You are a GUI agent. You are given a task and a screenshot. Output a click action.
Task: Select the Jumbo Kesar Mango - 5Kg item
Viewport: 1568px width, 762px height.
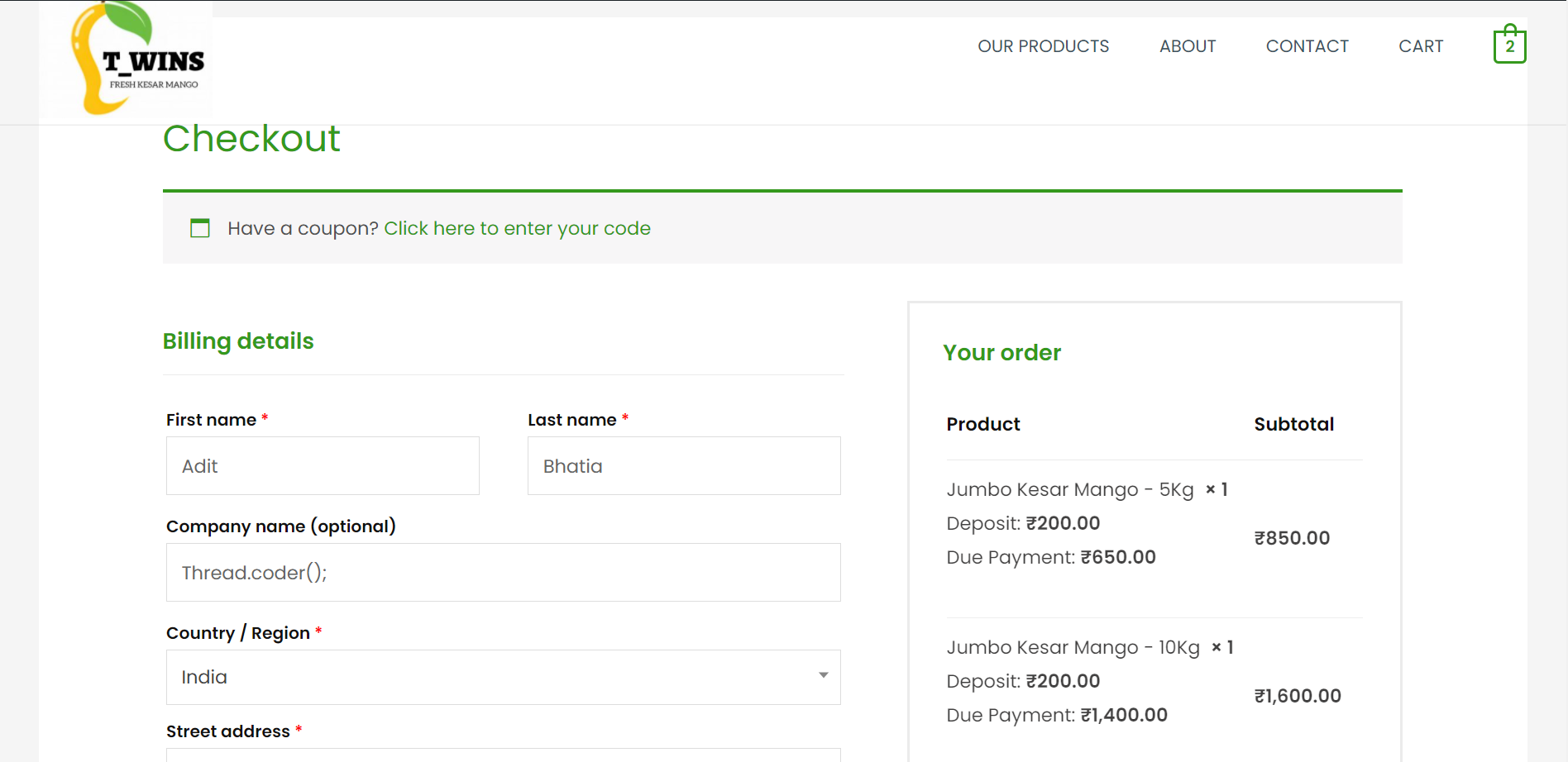pos(1069,490)
